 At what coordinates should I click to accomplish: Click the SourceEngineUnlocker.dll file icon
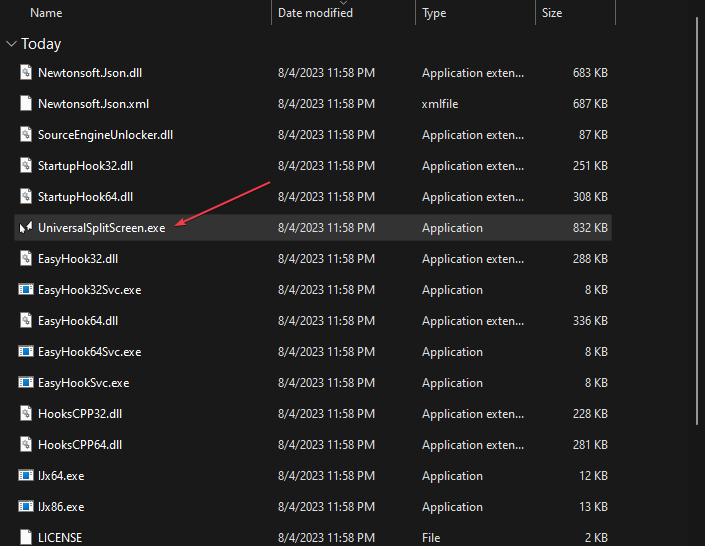pos(26,135)
